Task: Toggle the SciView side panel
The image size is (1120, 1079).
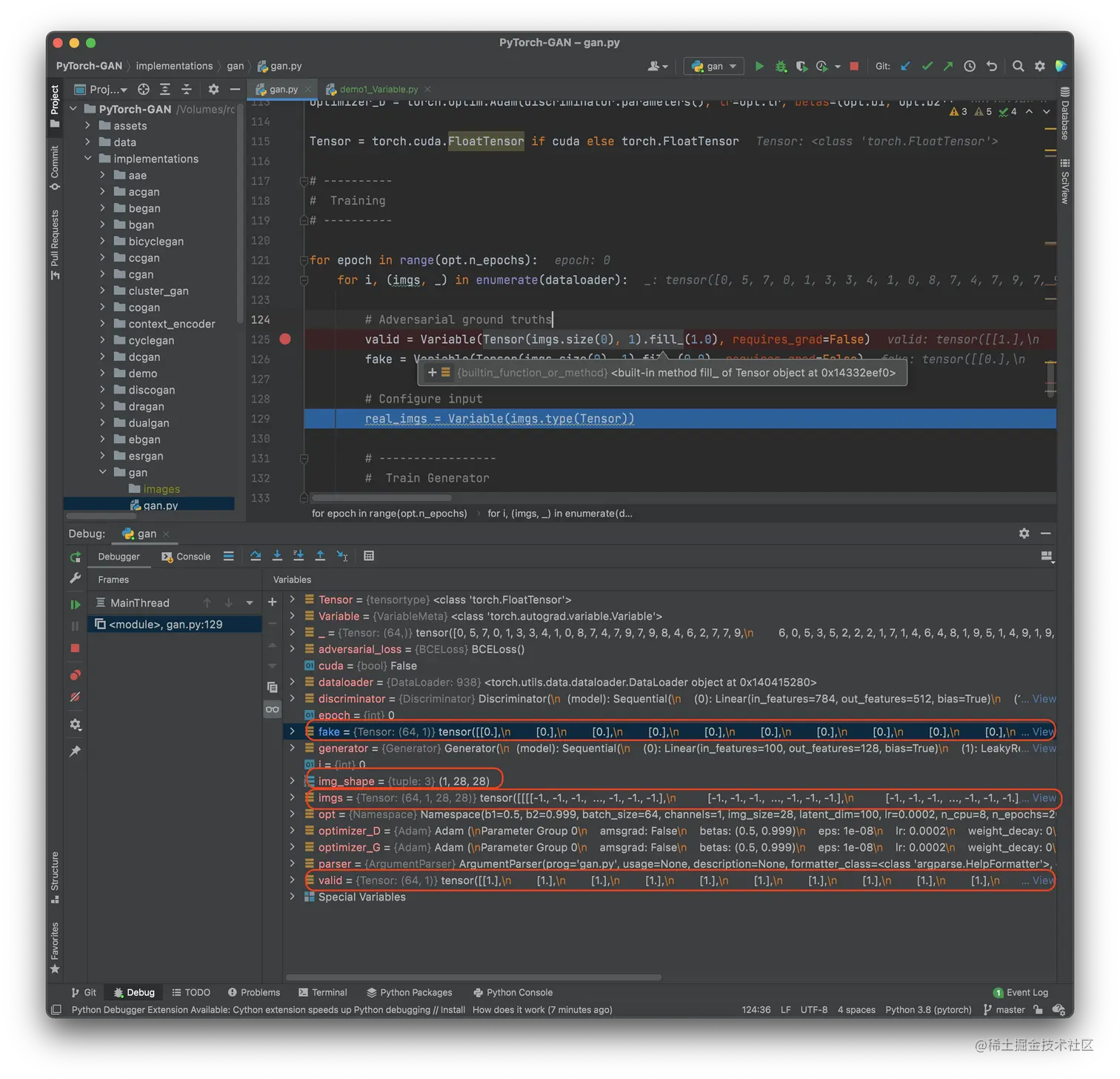Action: [1065, 182]
